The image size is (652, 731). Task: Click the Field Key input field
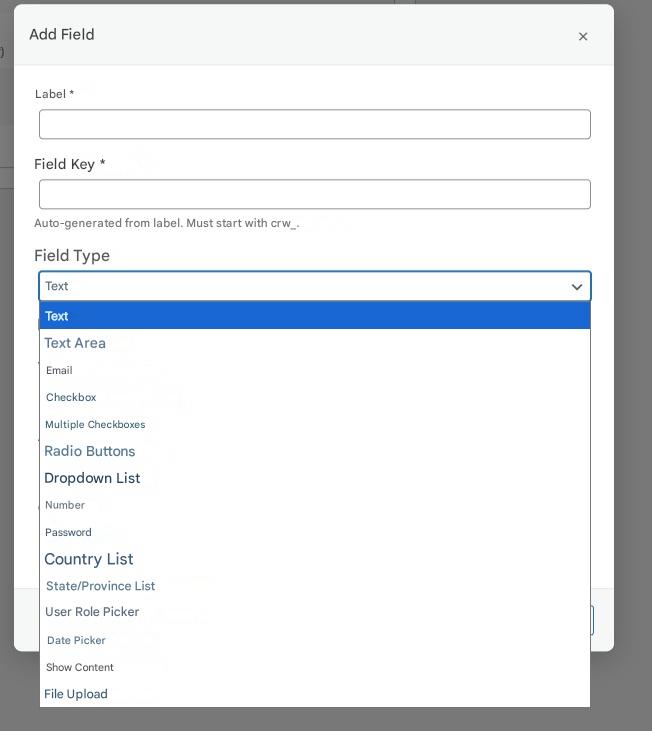click(x=314, y=194)
